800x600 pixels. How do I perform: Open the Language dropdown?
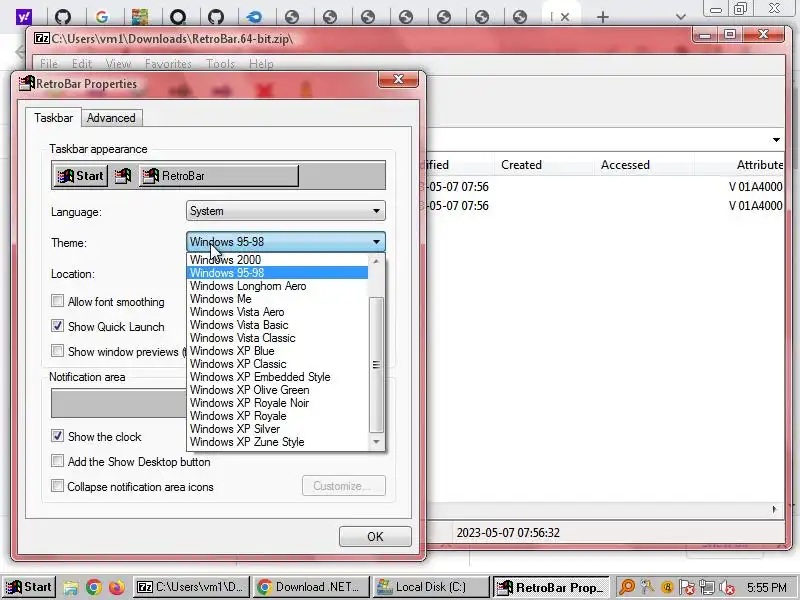286,211
